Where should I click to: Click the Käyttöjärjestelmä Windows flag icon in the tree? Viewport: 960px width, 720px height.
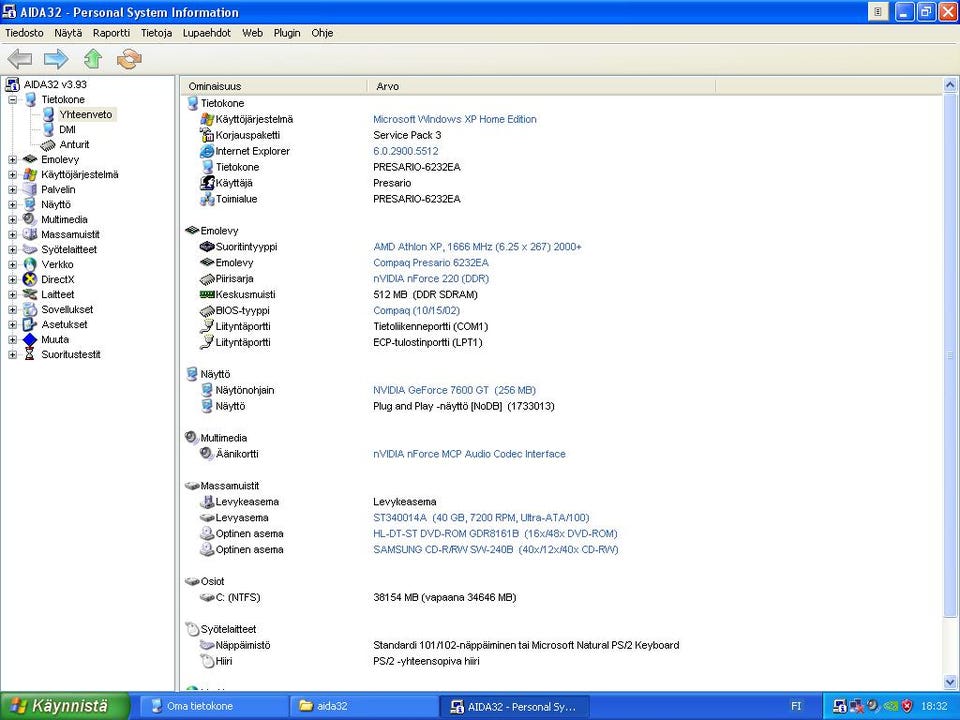tap(30, 174)
